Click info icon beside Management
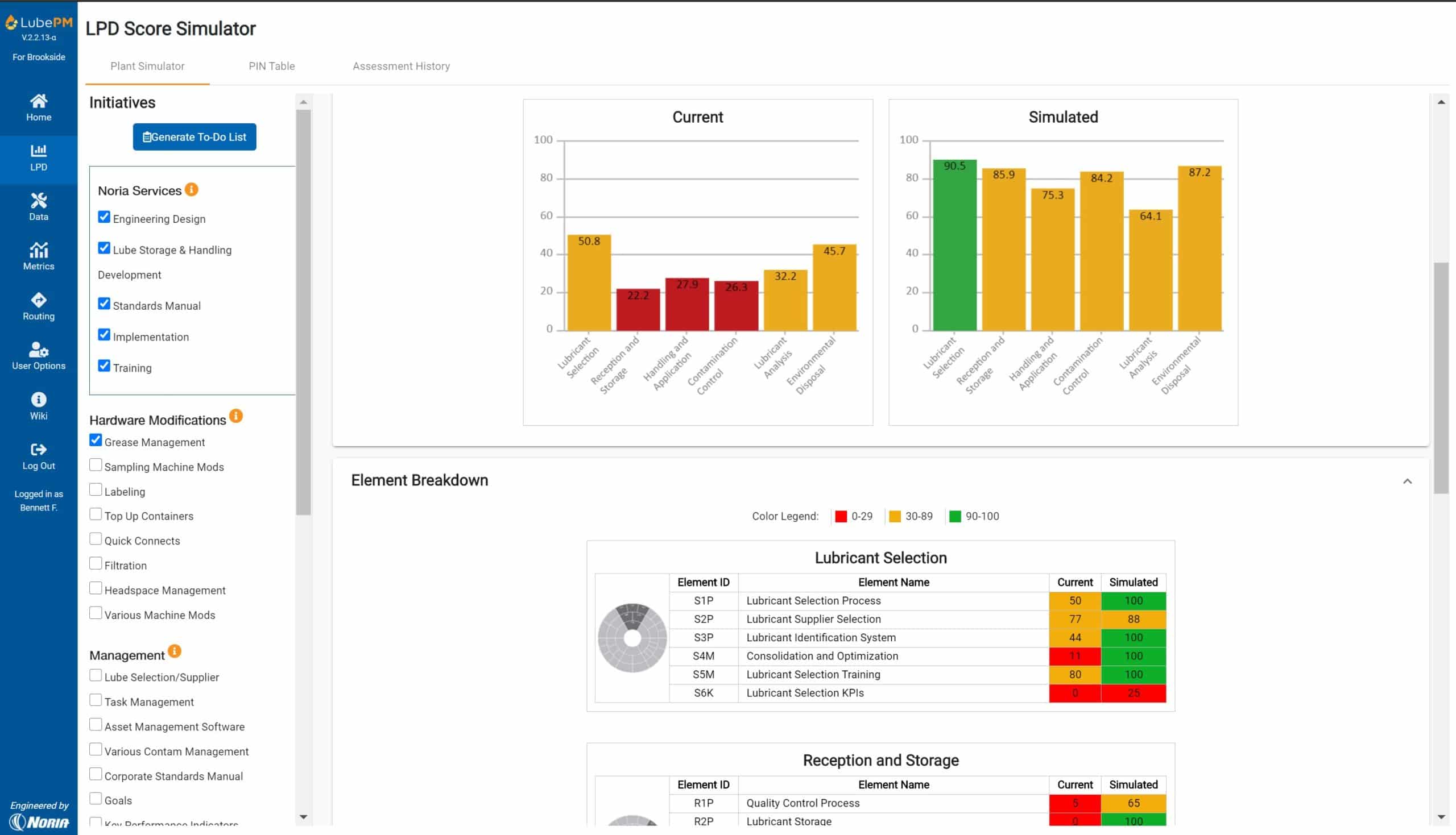 click(175, 651)
